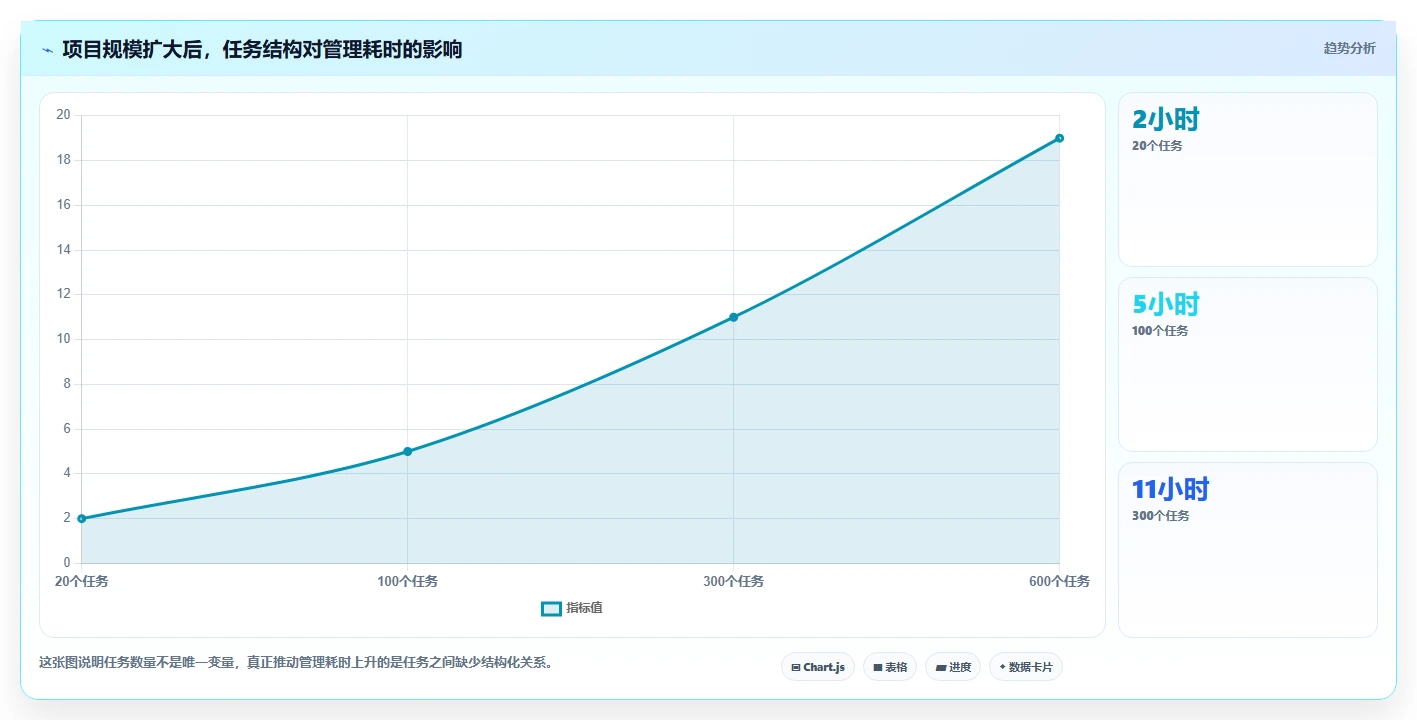Image resolution: width=1417 pixels, height=720 pixels.
Task: Open the 11小时 data card
Action: coord(1247,549)
